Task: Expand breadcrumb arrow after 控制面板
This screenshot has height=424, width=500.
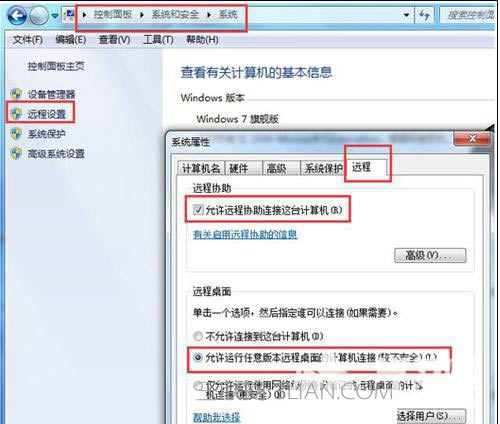Action: (x=142, y=15)
